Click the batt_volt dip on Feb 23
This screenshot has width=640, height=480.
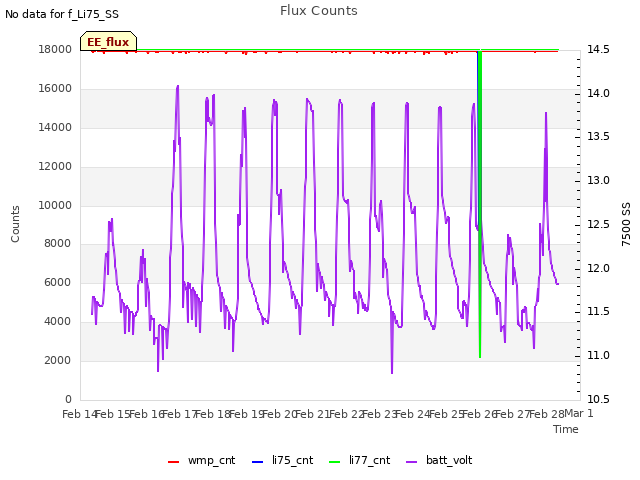click(x=392, y=371)
